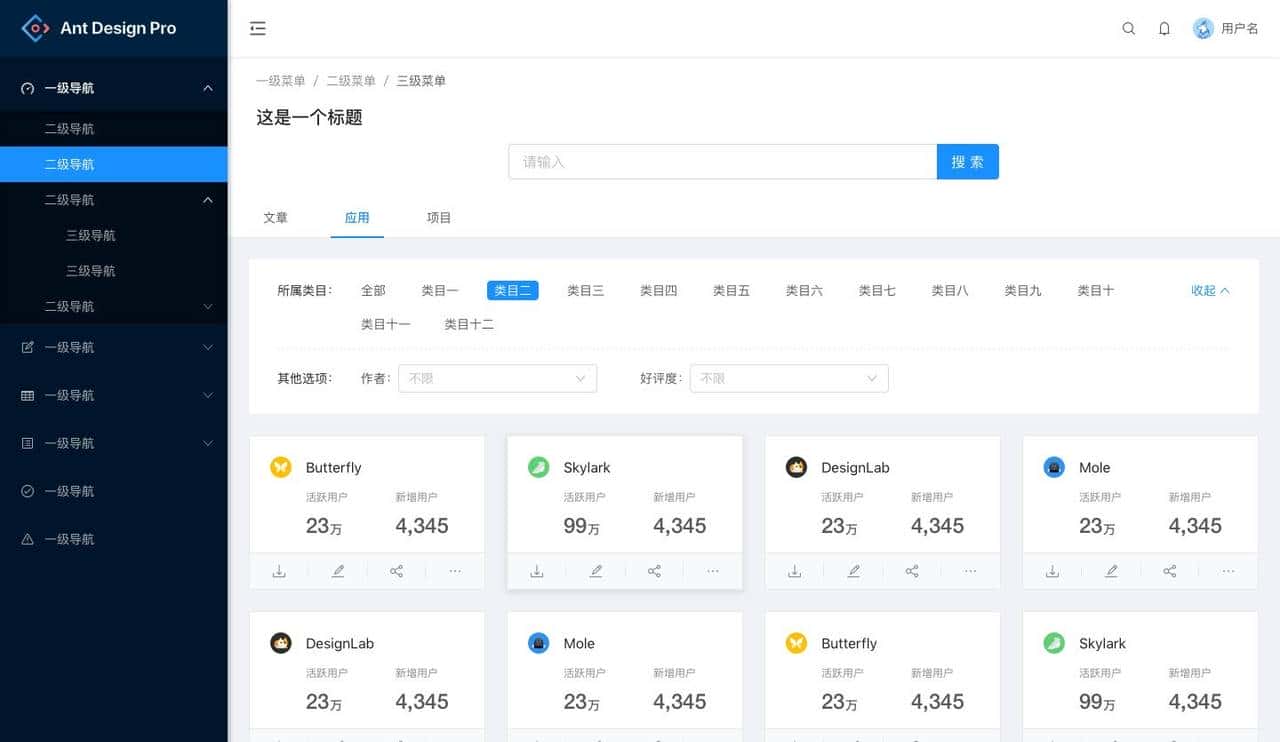Open the 作者 不限 dropdown
The width and height of the screenshot is (1280, 742).
coord(497,378)
